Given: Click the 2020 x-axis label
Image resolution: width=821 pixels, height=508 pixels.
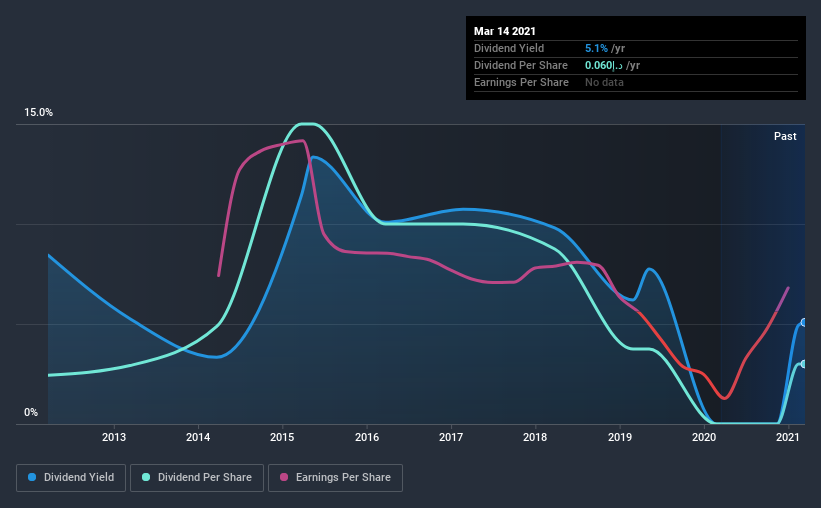Looking at the screenshot, I should coord(704,437).
